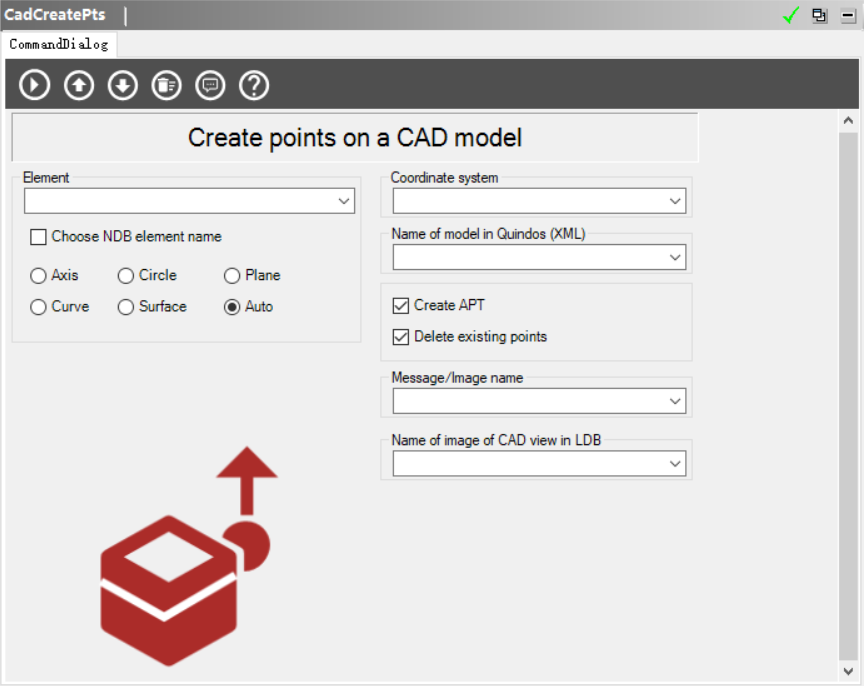Click the overlapping windows icon in title bar
Image resolution: width=864 pixels, height=686 pixels.
[x=819, y=15]
